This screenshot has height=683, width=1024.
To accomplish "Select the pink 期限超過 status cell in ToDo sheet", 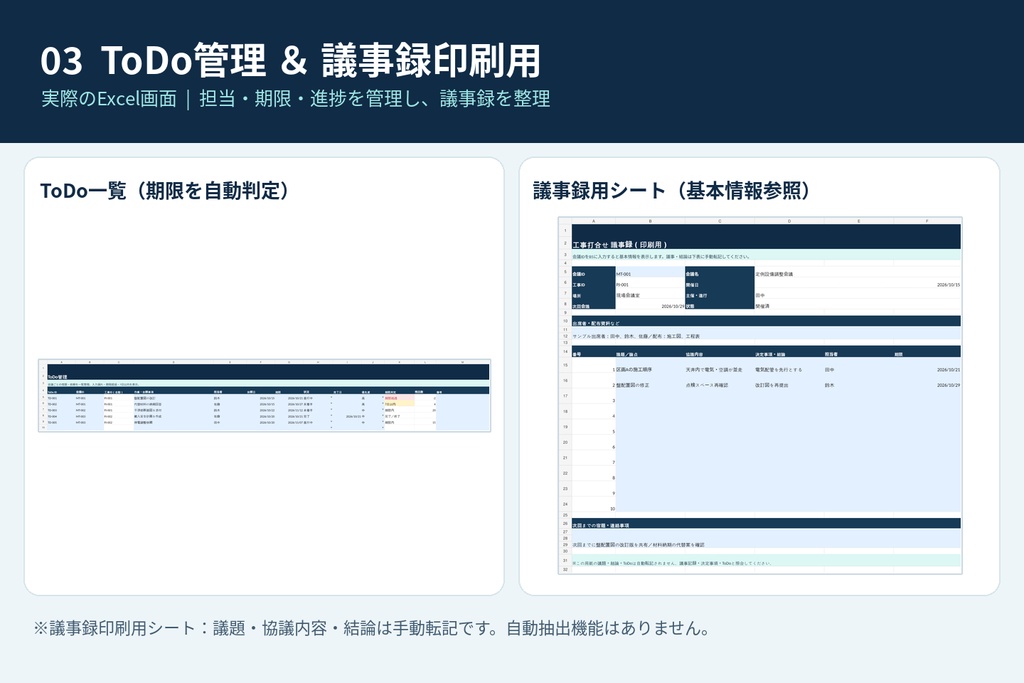I will click(x=398, y=398).
